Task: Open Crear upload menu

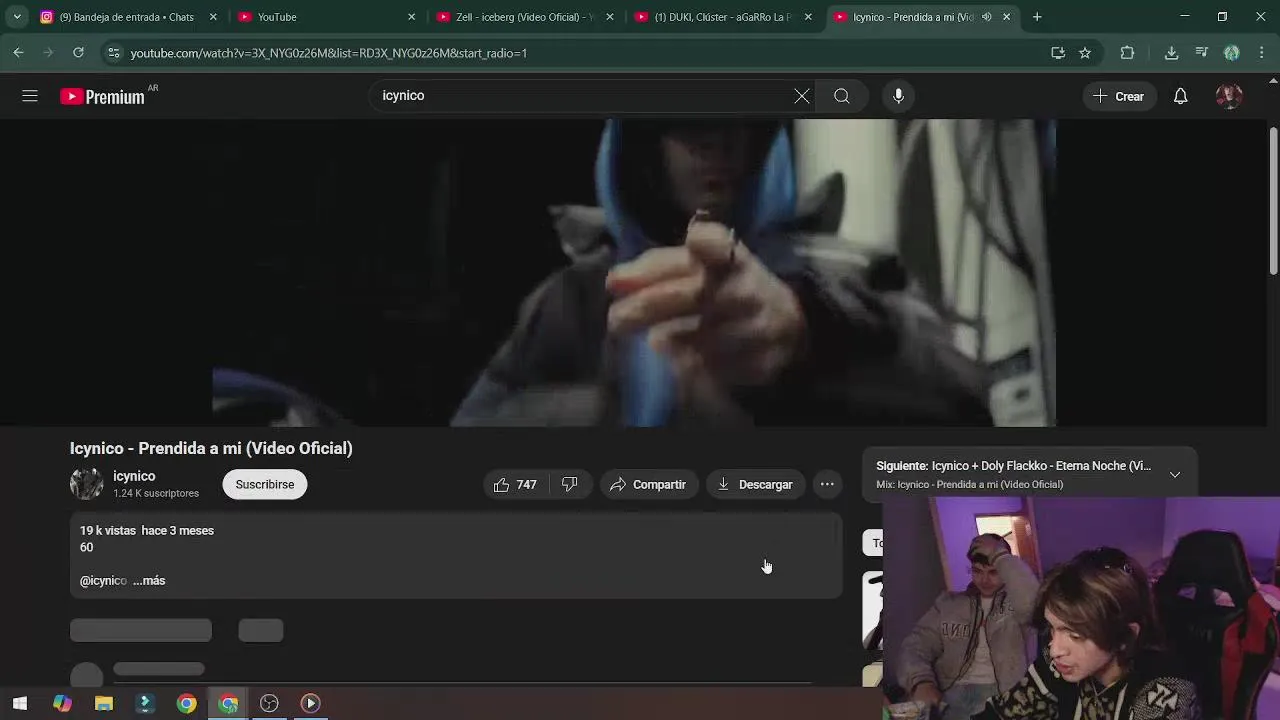Action: (x=1119, y=96)
